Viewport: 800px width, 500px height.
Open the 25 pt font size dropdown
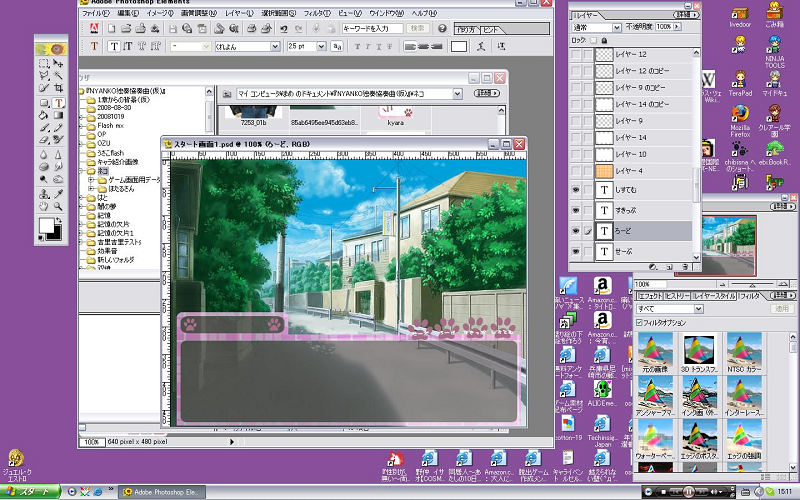pyautogui.click(x=321, y=46)
